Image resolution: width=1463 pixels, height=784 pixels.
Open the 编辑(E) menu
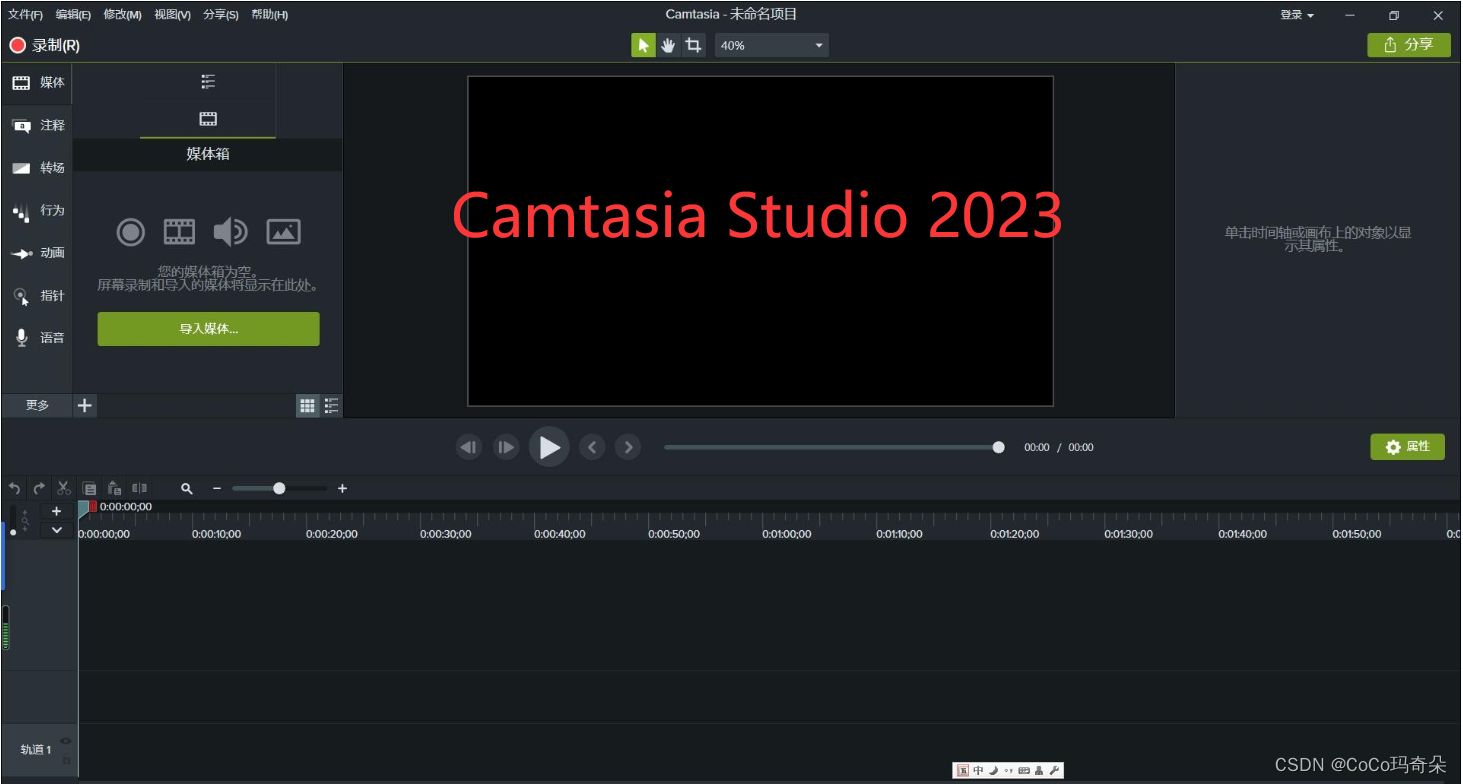pos(73,15)
